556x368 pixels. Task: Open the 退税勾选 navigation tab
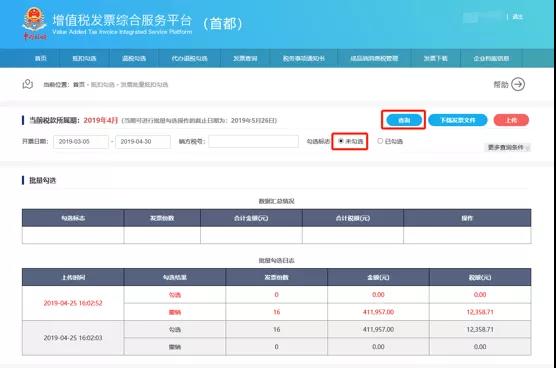[134, 58]
